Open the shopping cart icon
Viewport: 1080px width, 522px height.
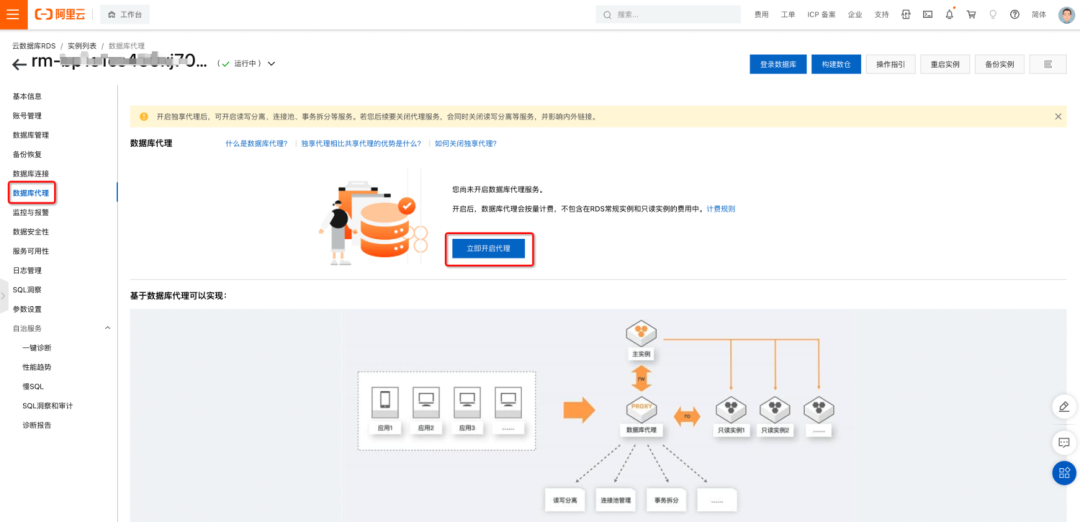pyautogui.click(x=971, y=14)
